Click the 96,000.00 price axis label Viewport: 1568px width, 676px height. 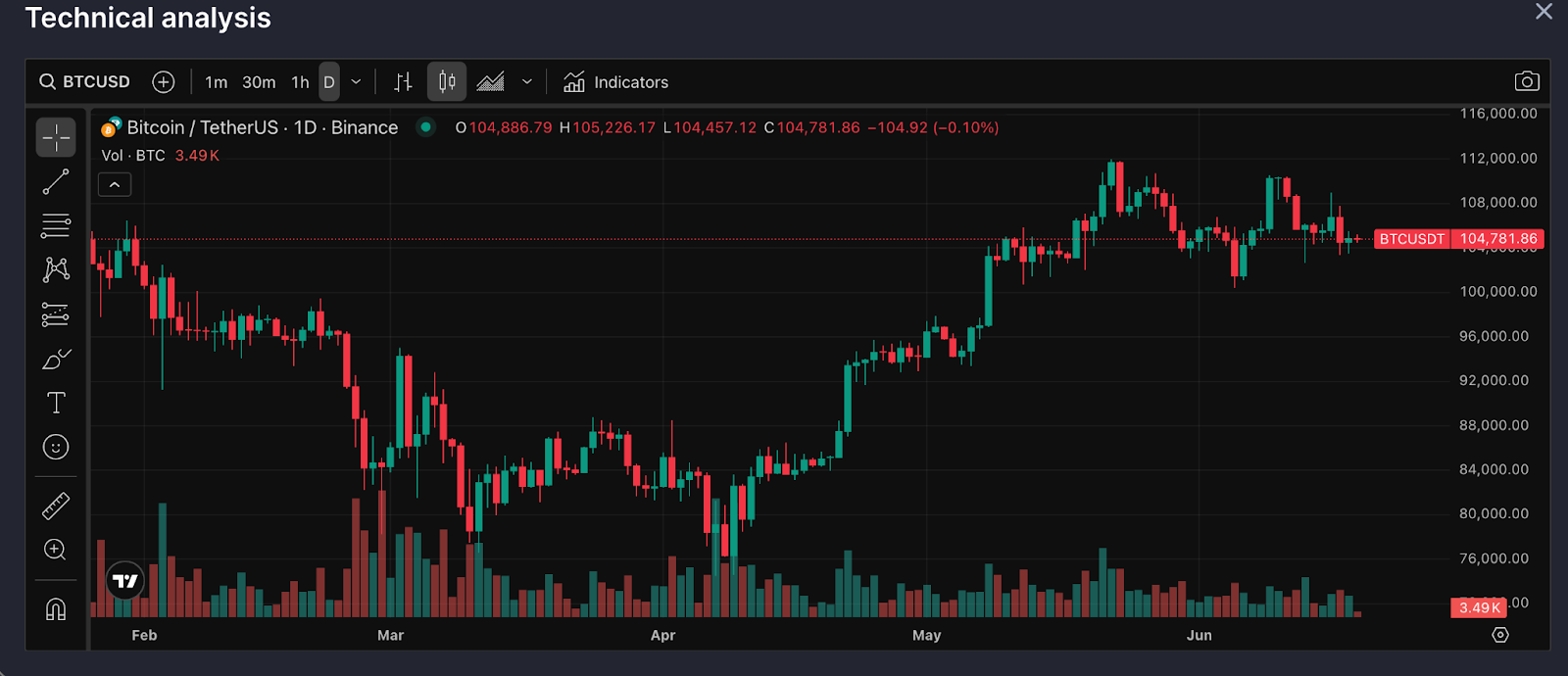(1494, 336)
